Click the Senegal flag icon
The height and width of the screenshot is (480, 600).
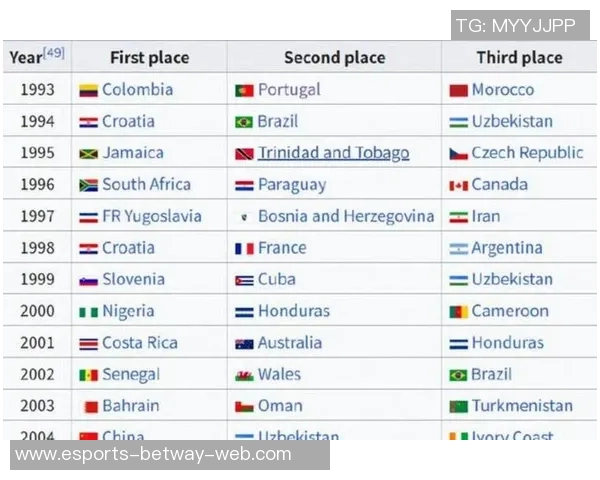[88, 375]
